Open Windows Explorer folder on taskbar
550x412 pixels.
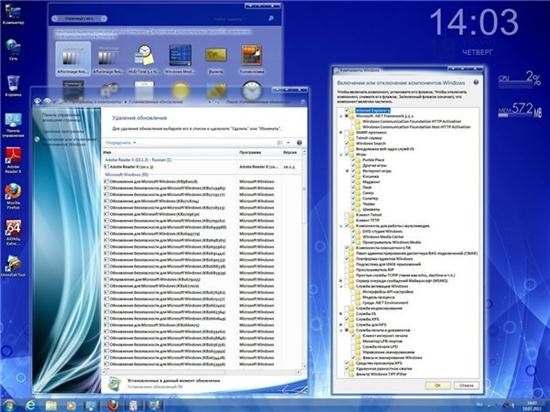pos(51,405)
